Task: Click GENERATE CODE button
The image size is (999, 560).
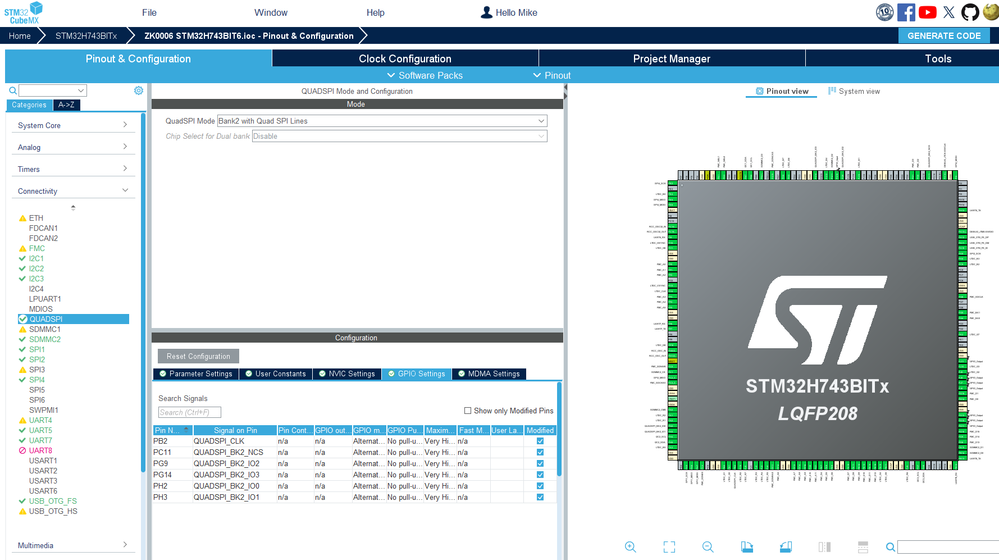Action: pyautogui.click(x=944, y=36)
